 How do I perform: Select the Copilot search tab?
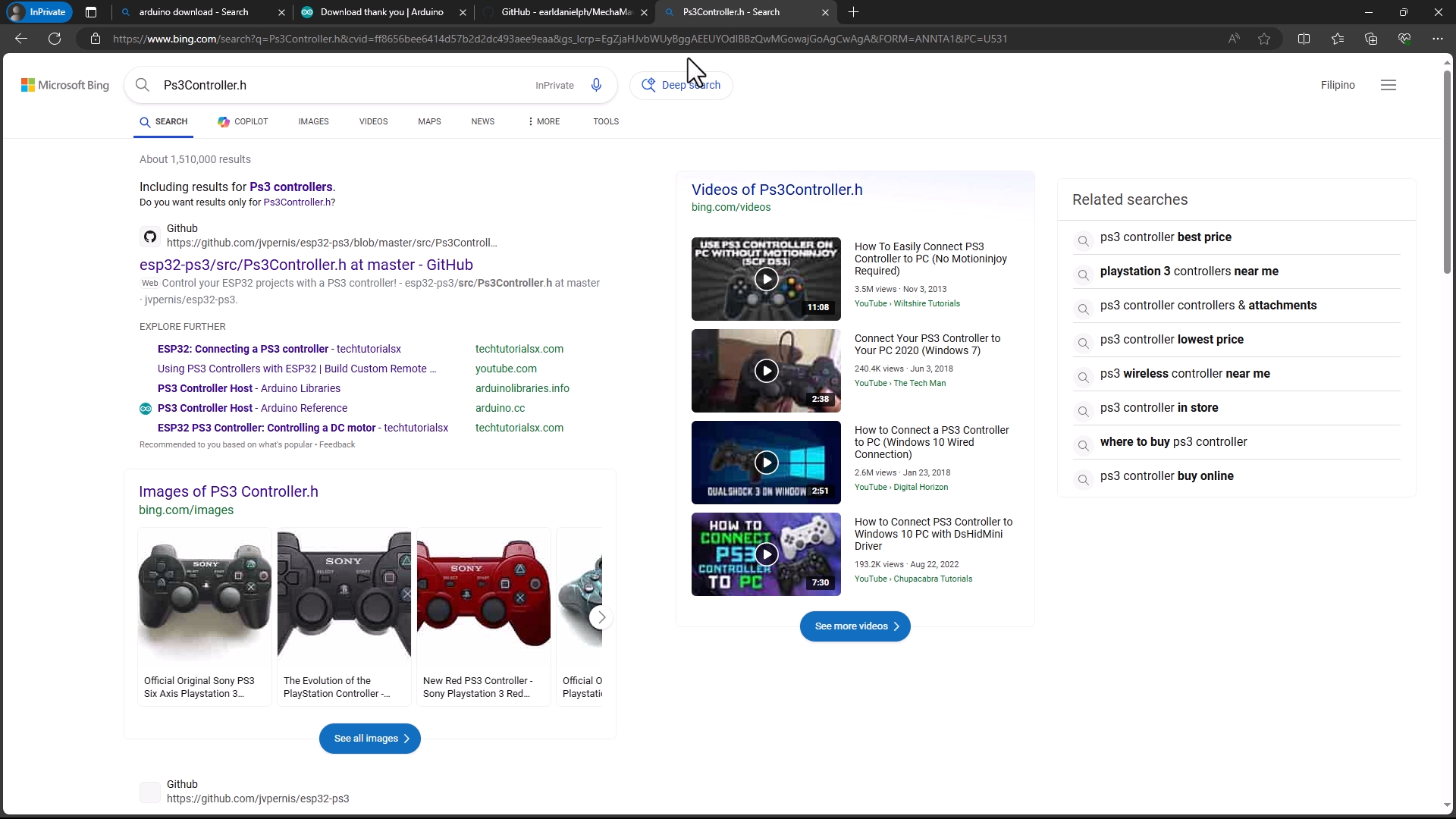click(x=243, y=121)
